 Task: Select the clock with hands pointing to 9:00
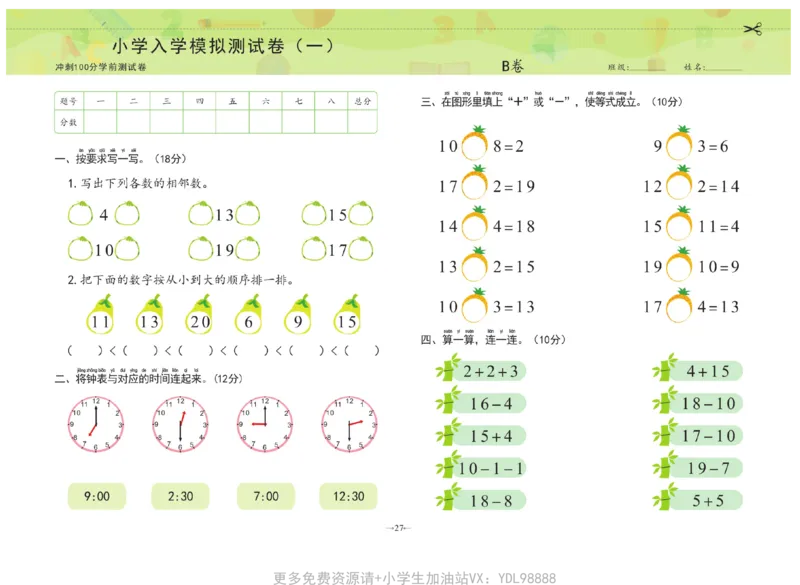(266, 427)
